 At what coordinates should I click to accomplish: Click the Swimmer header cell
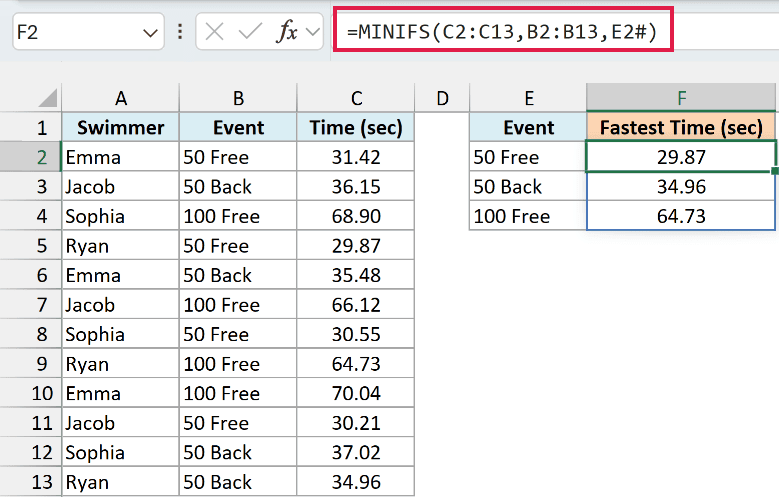(120, 128)
